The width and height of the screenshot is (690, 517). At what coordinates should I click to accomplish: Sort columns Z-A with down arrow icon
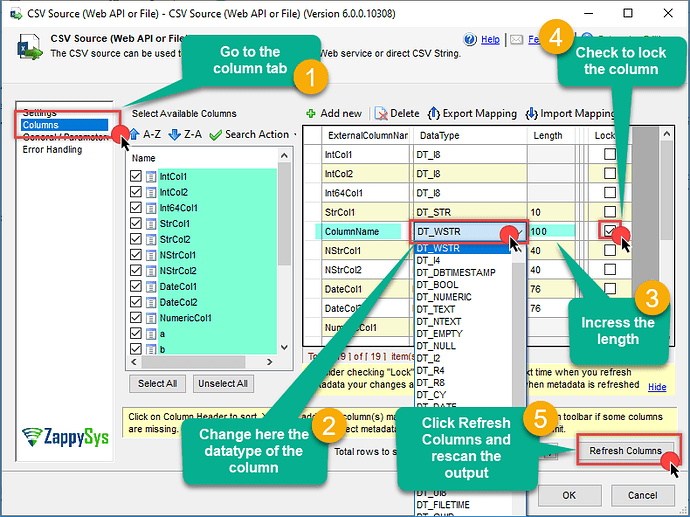[x=175, y=134]
